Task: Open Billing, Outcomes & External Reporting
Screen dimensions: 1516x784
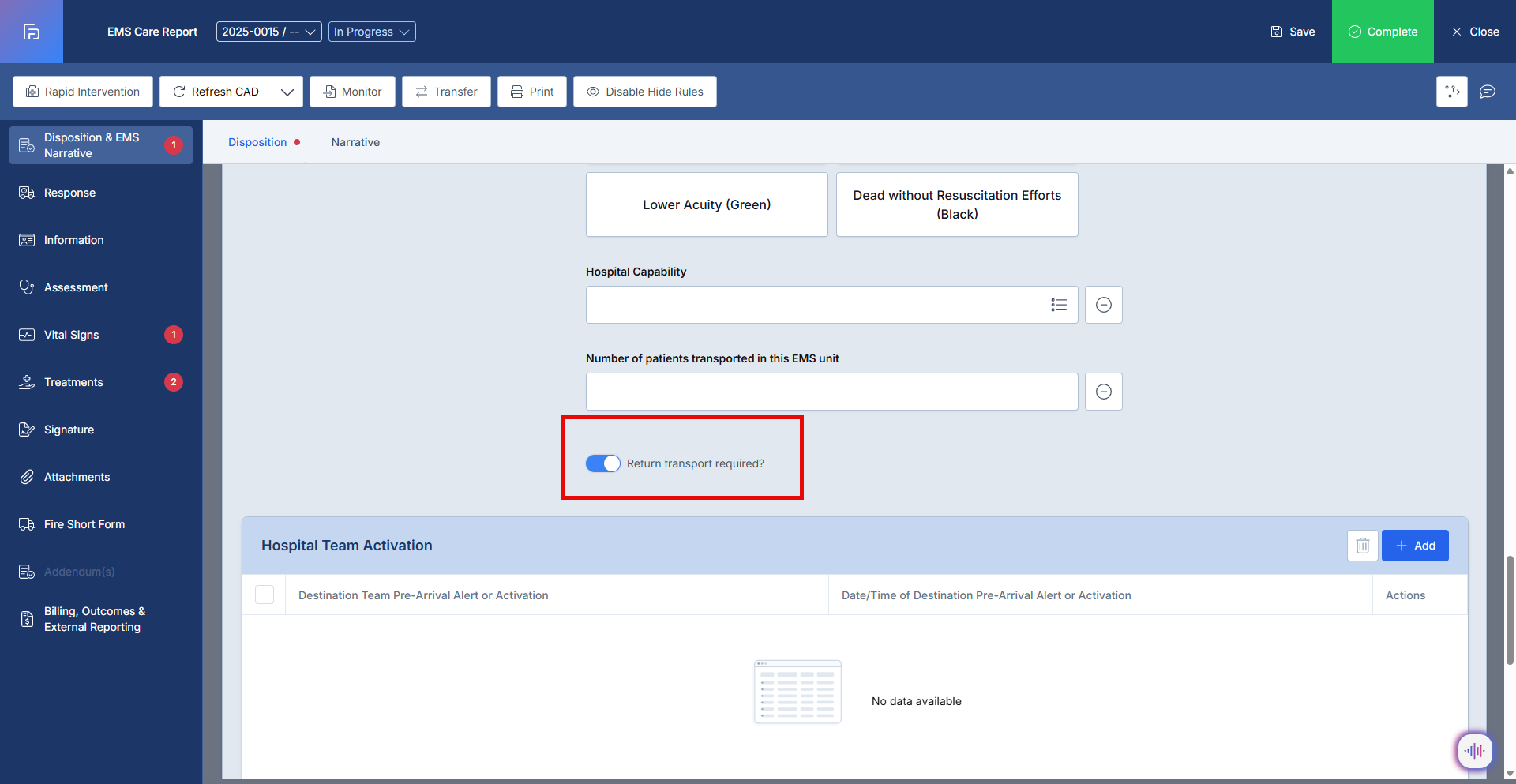Action: click(x=101, y=619)
